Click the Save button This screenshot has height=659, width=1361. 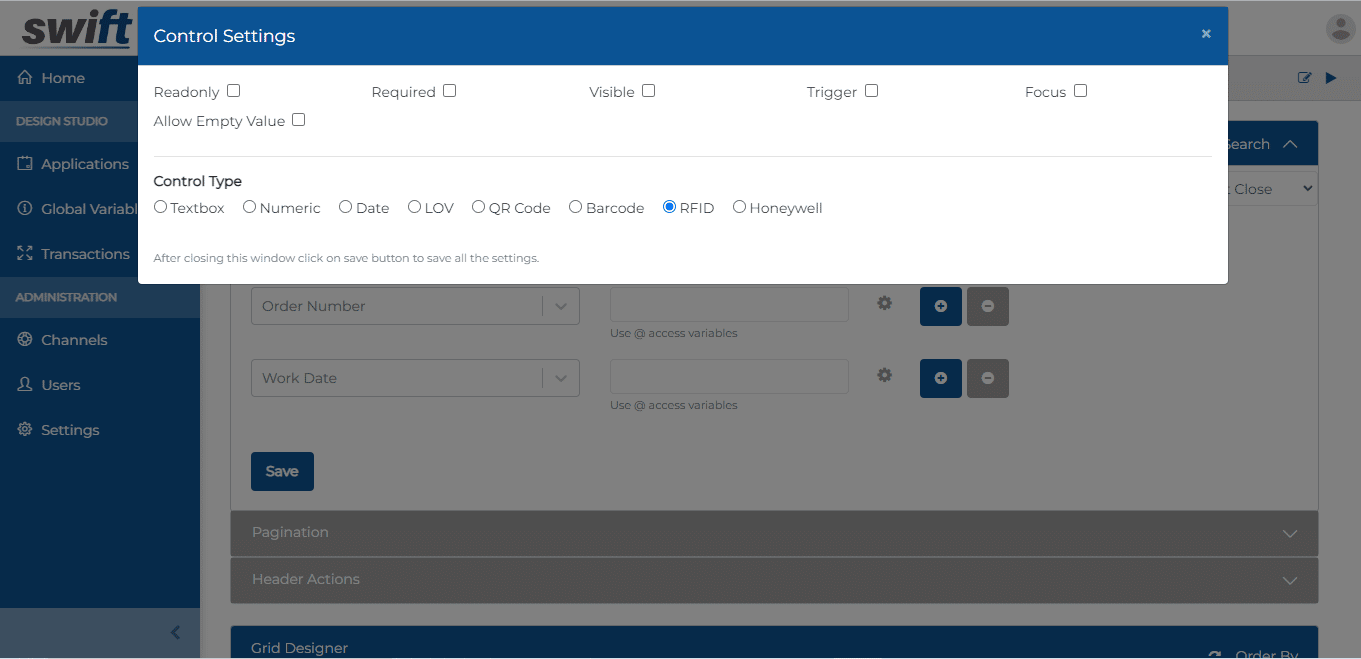tap(282, 471)
